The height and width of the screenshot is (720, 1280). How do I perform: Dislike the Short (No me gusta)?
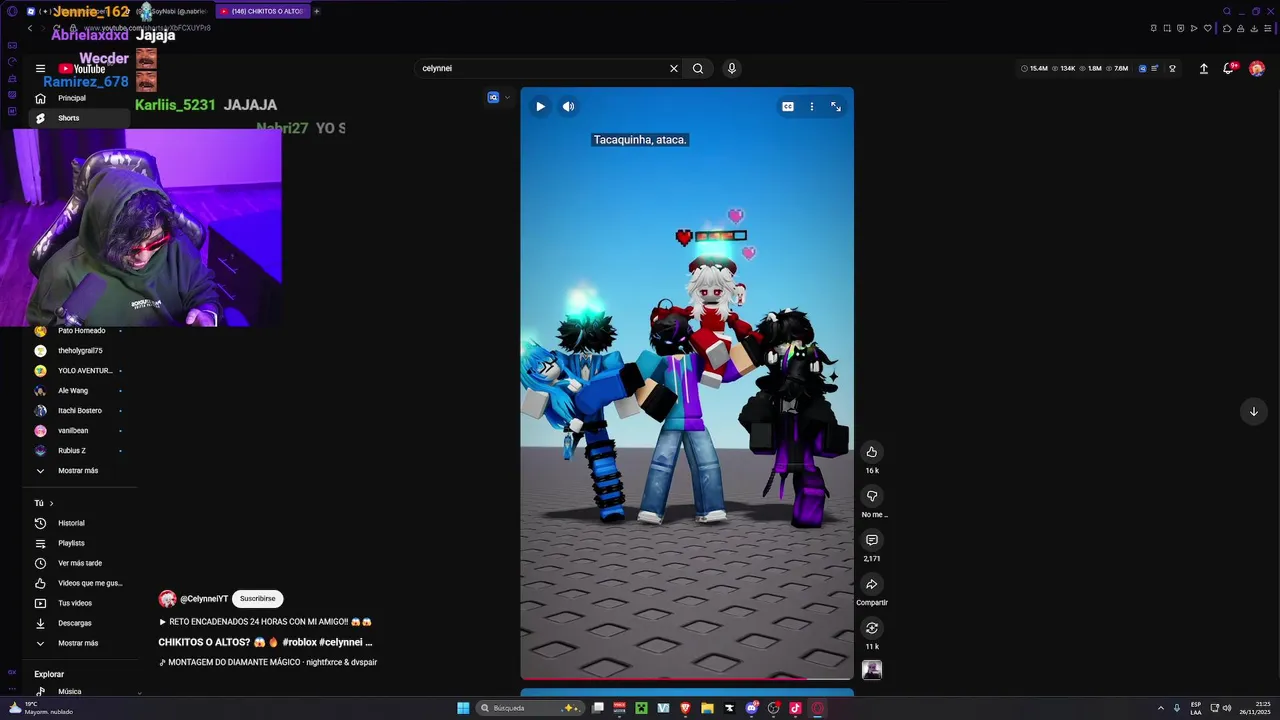pos(872,496)
